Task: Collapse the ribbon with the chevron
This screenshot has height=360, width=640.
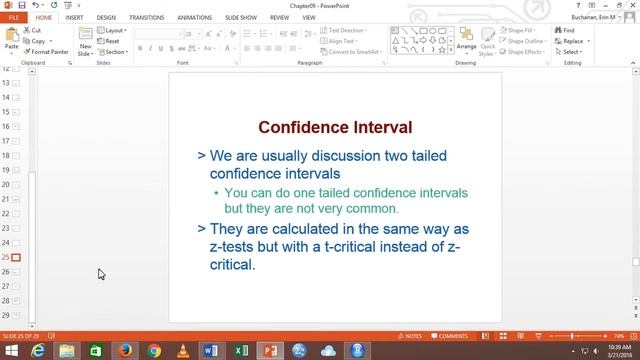Action: click(633, 63)
